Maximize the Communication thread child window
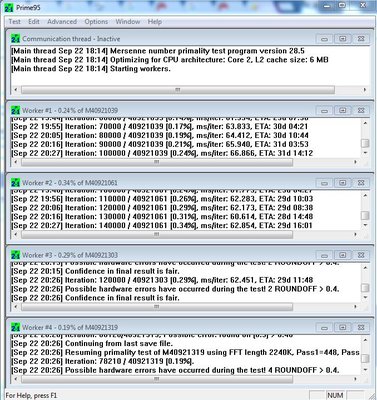This screenshot has width=377, height=400. point(342,39)
